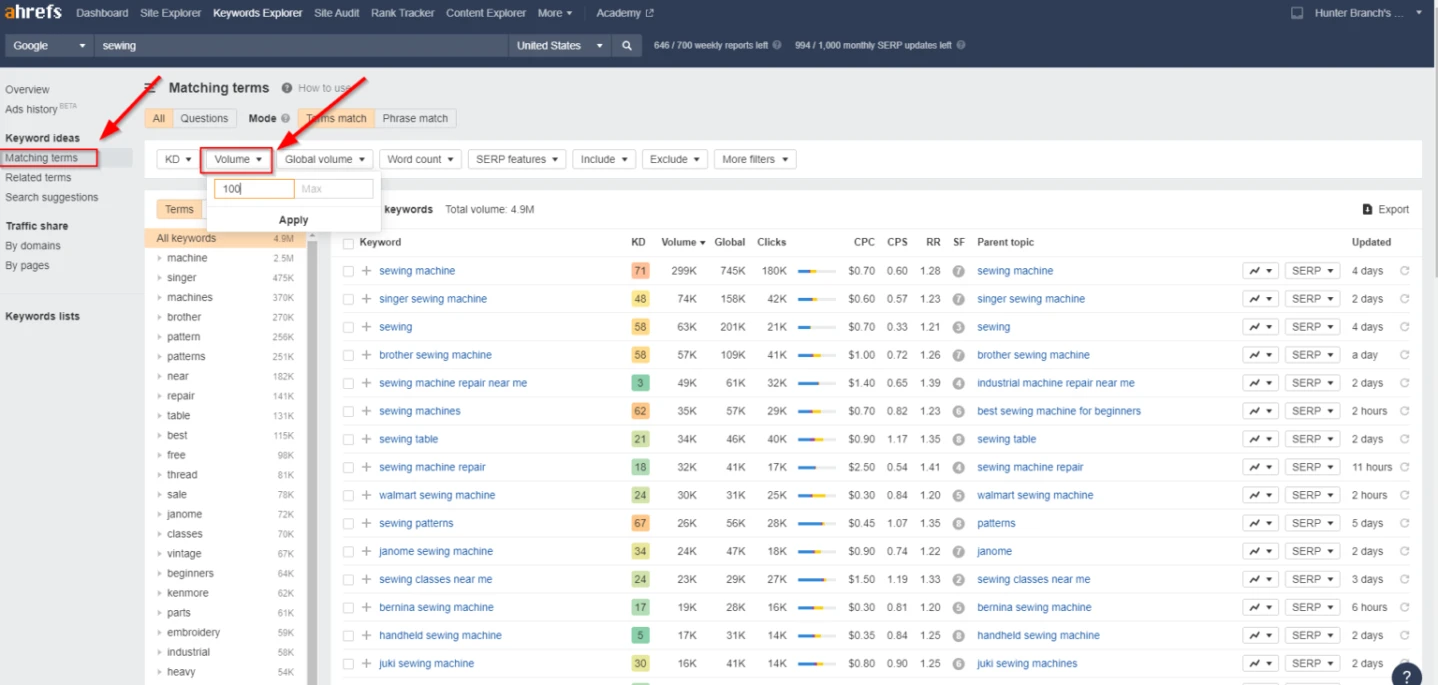Open Search suggestions in sidebar

pos(52,198)
